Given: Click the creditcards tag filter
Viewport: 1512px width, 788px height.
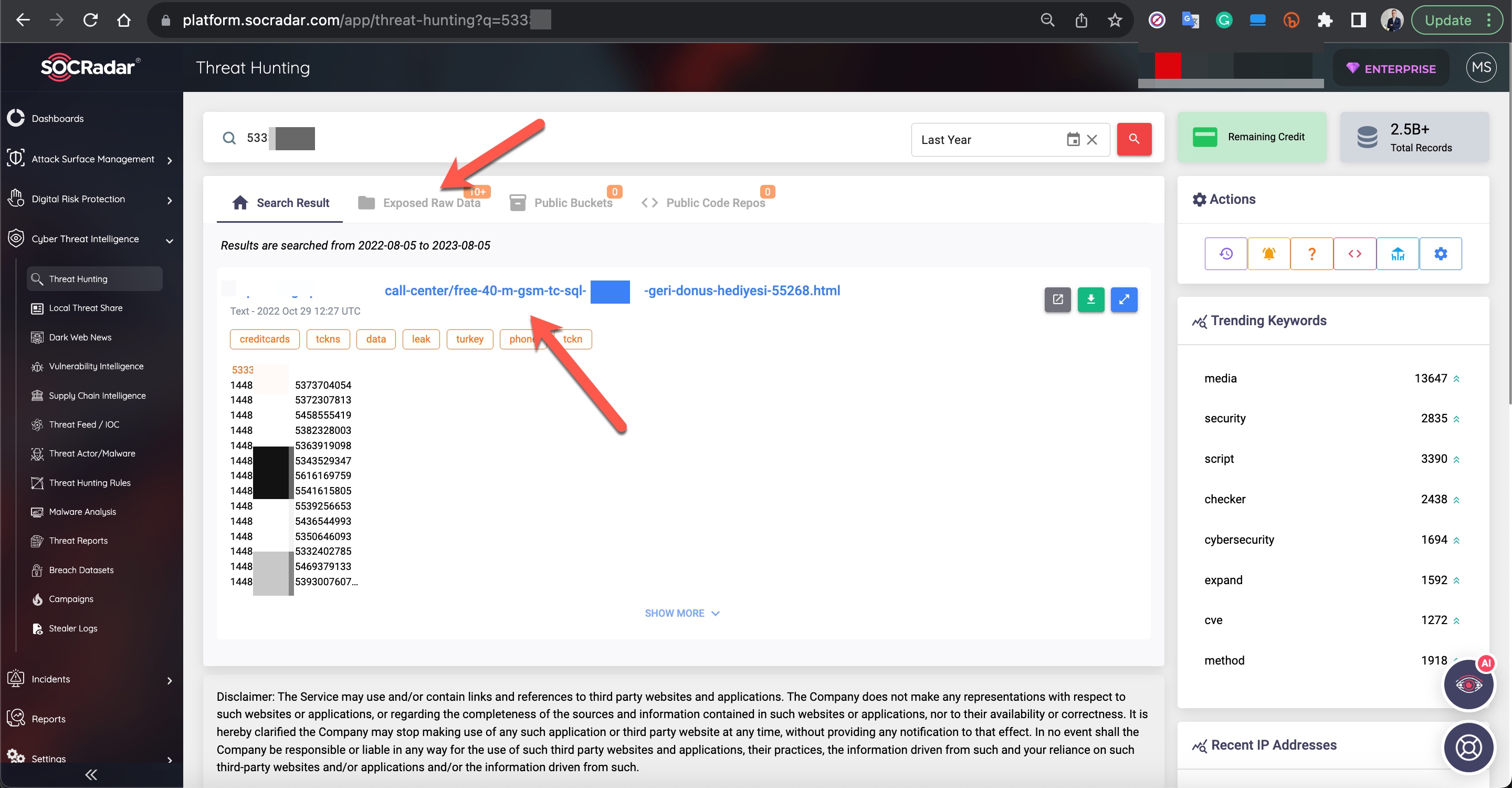Looking at the screenshot, I should coord(264,339).
